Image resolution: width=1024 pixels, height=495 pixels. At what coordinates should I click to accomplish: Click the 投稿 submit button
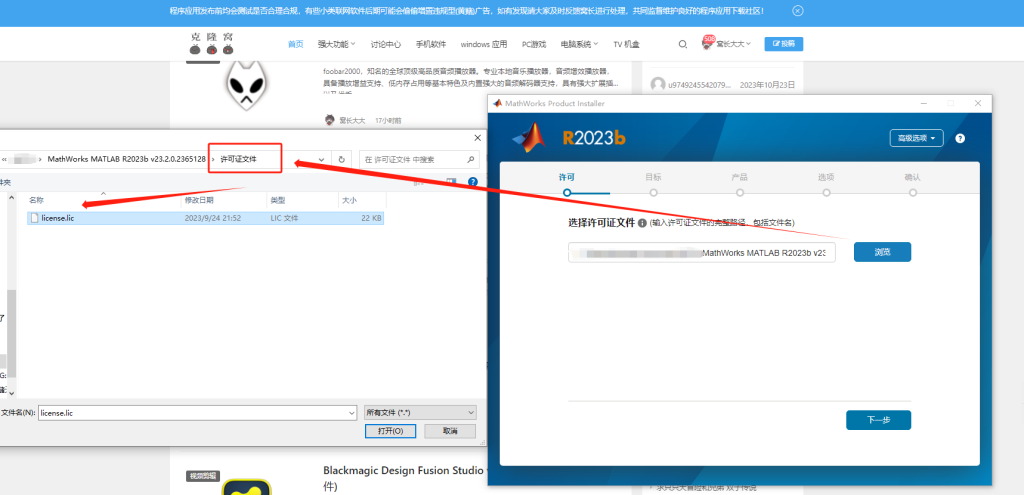(x=784, y=44)
